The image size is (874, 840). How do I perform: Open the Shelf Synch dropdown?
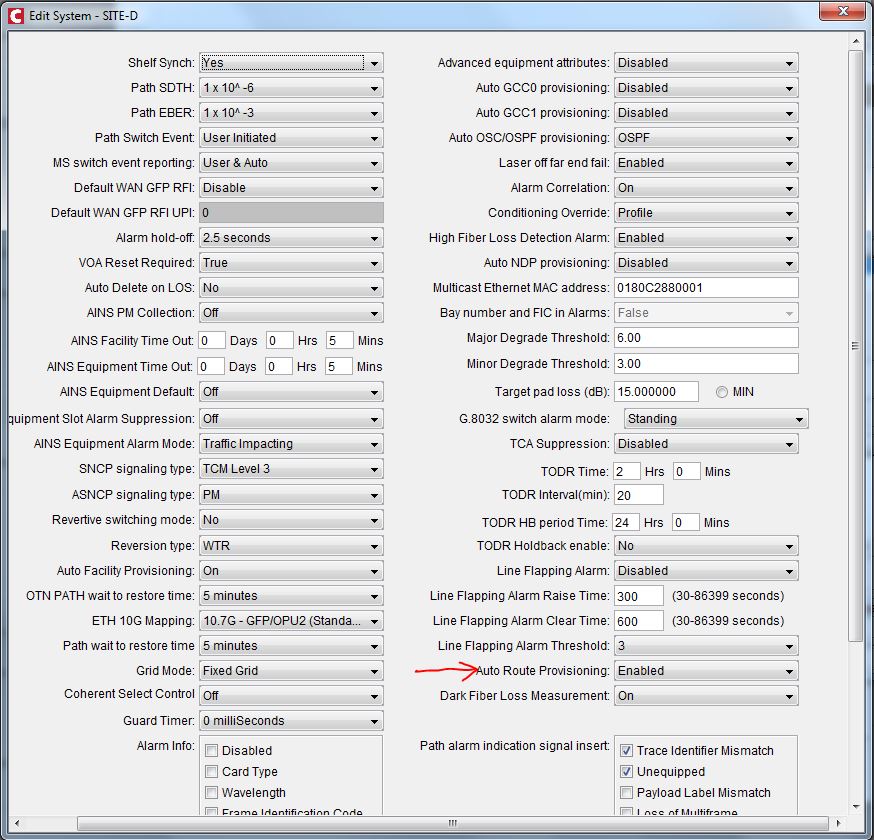(x=375, y=62)
